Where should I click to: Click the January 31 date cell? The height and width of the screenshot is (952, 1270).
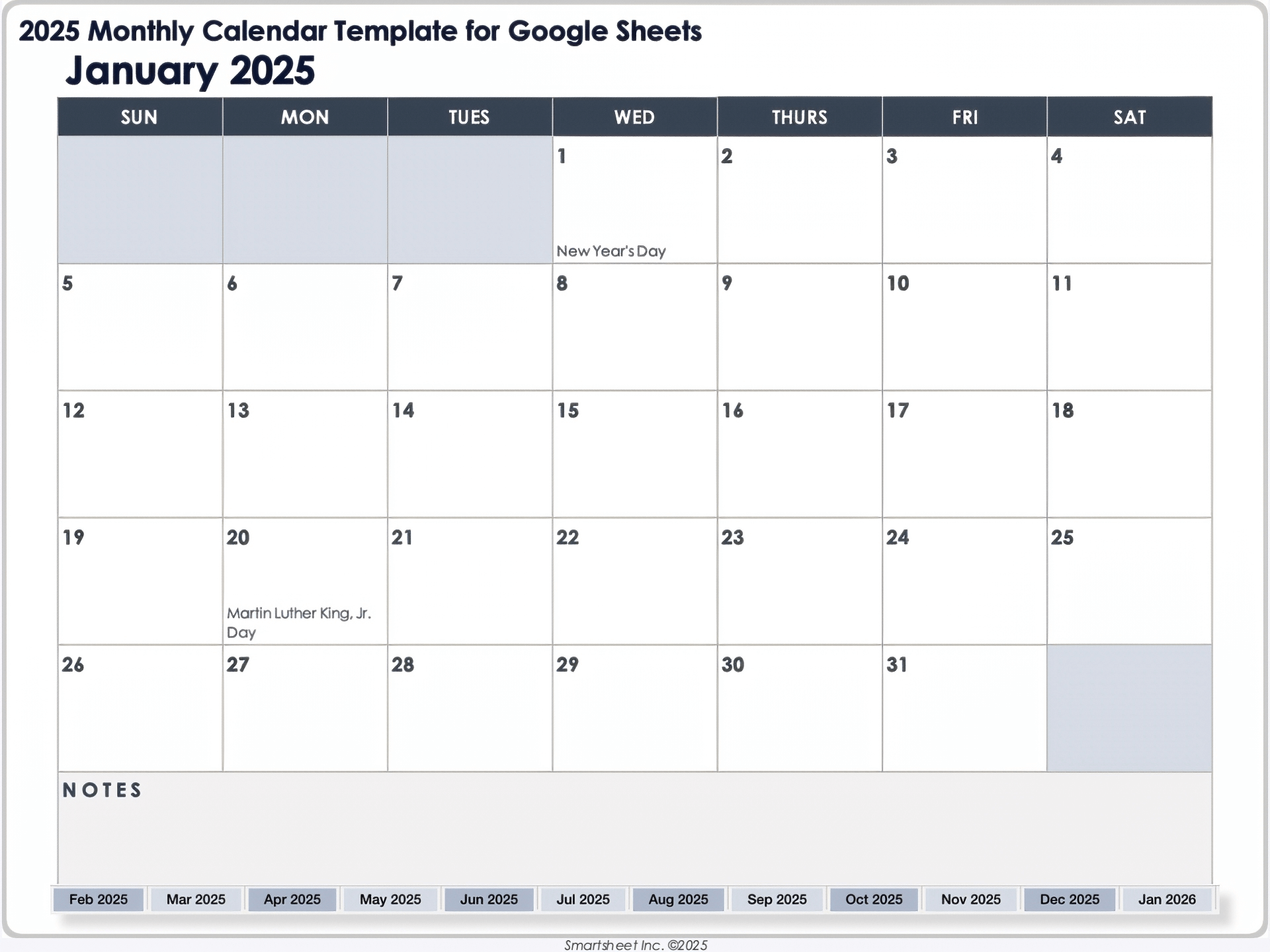pyautogui.click(x=964, y=708)
